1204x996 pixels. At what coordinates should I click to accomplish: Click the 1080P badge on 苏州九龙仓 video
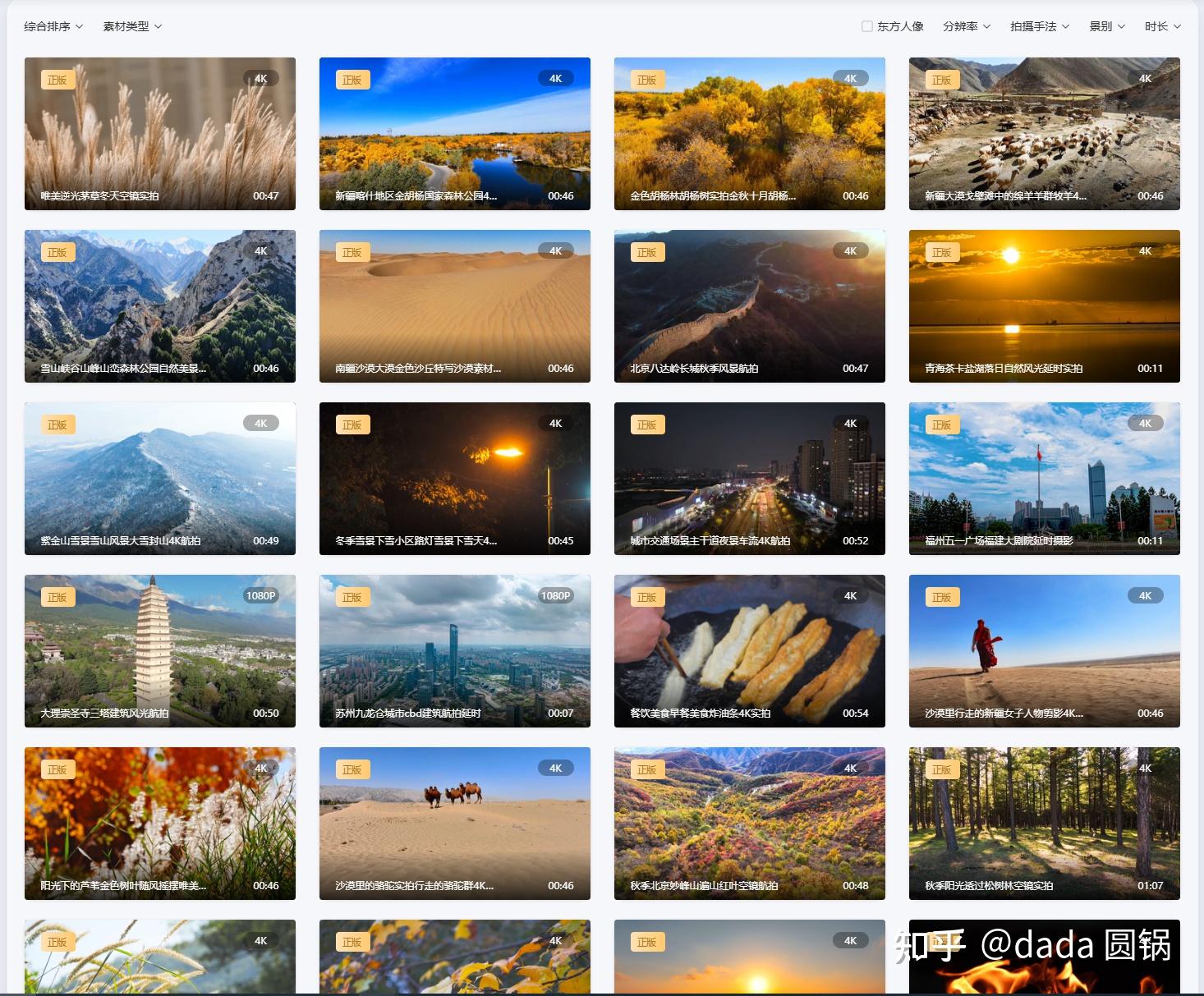point(556,596)
